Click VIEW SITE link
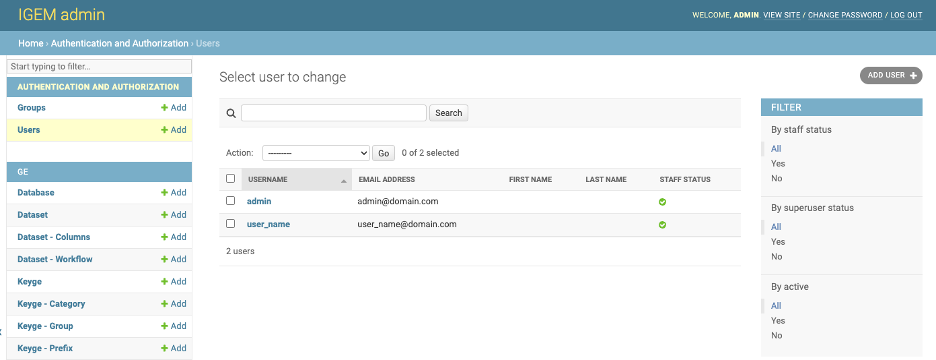The image size is (936, 360). pyautogui.click(x=781, y=15)
